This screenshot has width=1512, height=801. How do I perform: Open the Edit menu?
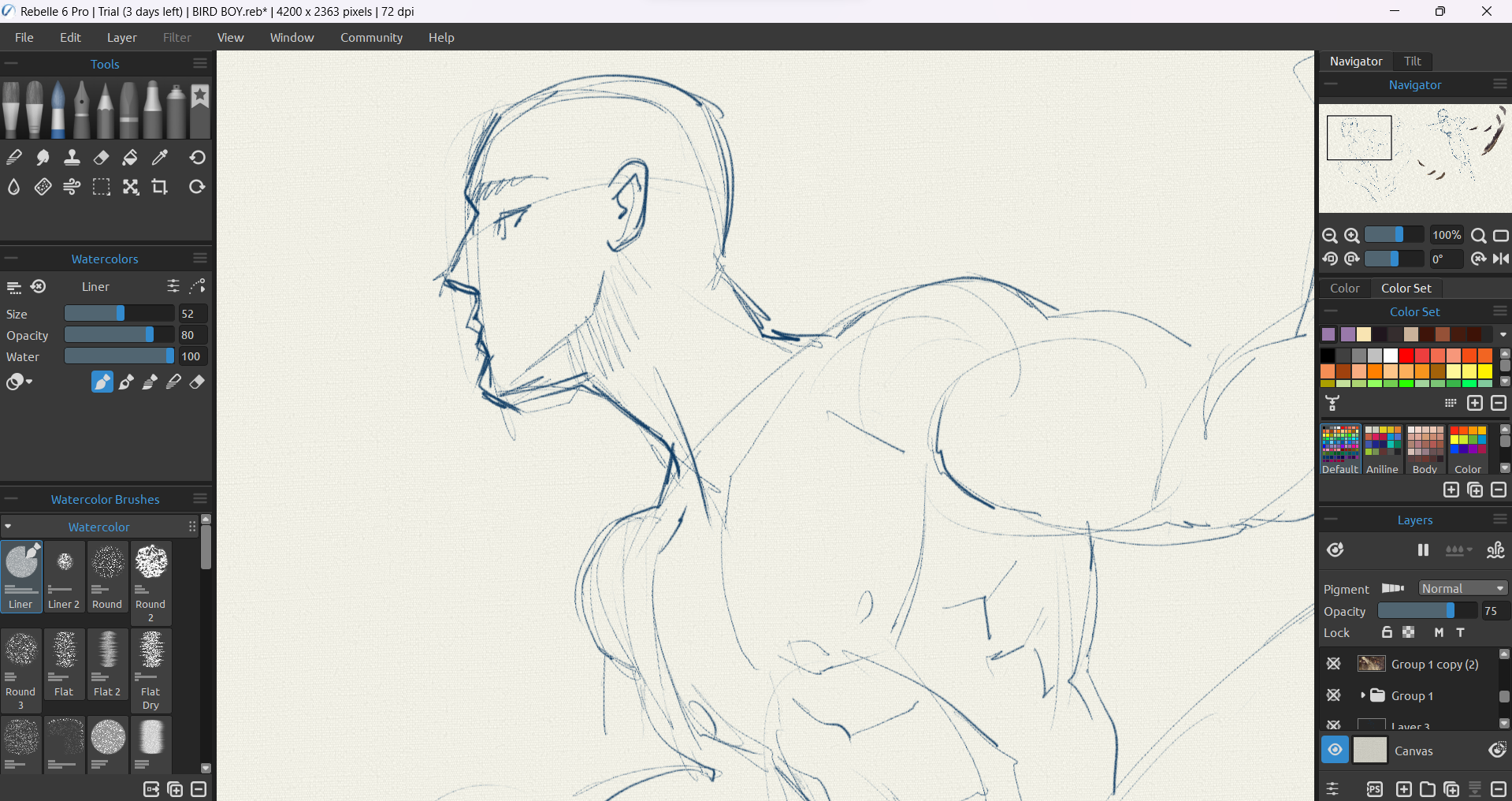pos(70,37)
